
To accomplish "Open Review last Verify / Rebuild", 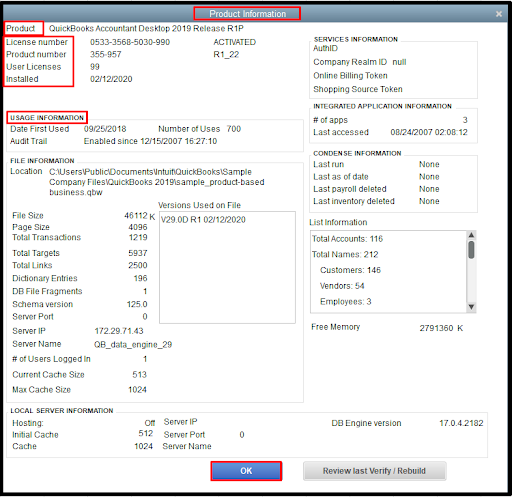I will click(374, 471).
